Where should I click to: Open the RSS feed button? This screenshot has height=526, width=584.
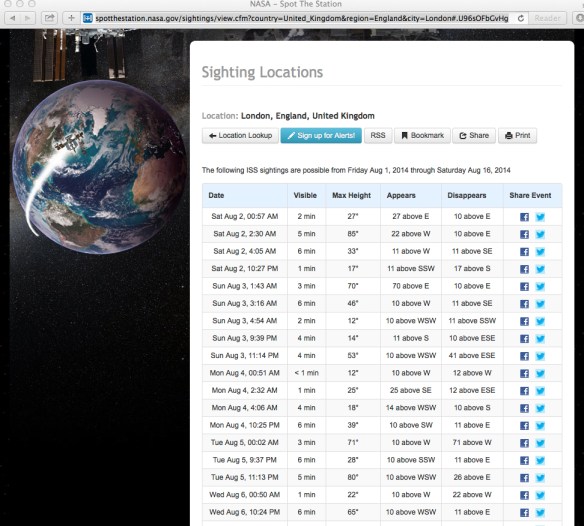coord(378,136)
